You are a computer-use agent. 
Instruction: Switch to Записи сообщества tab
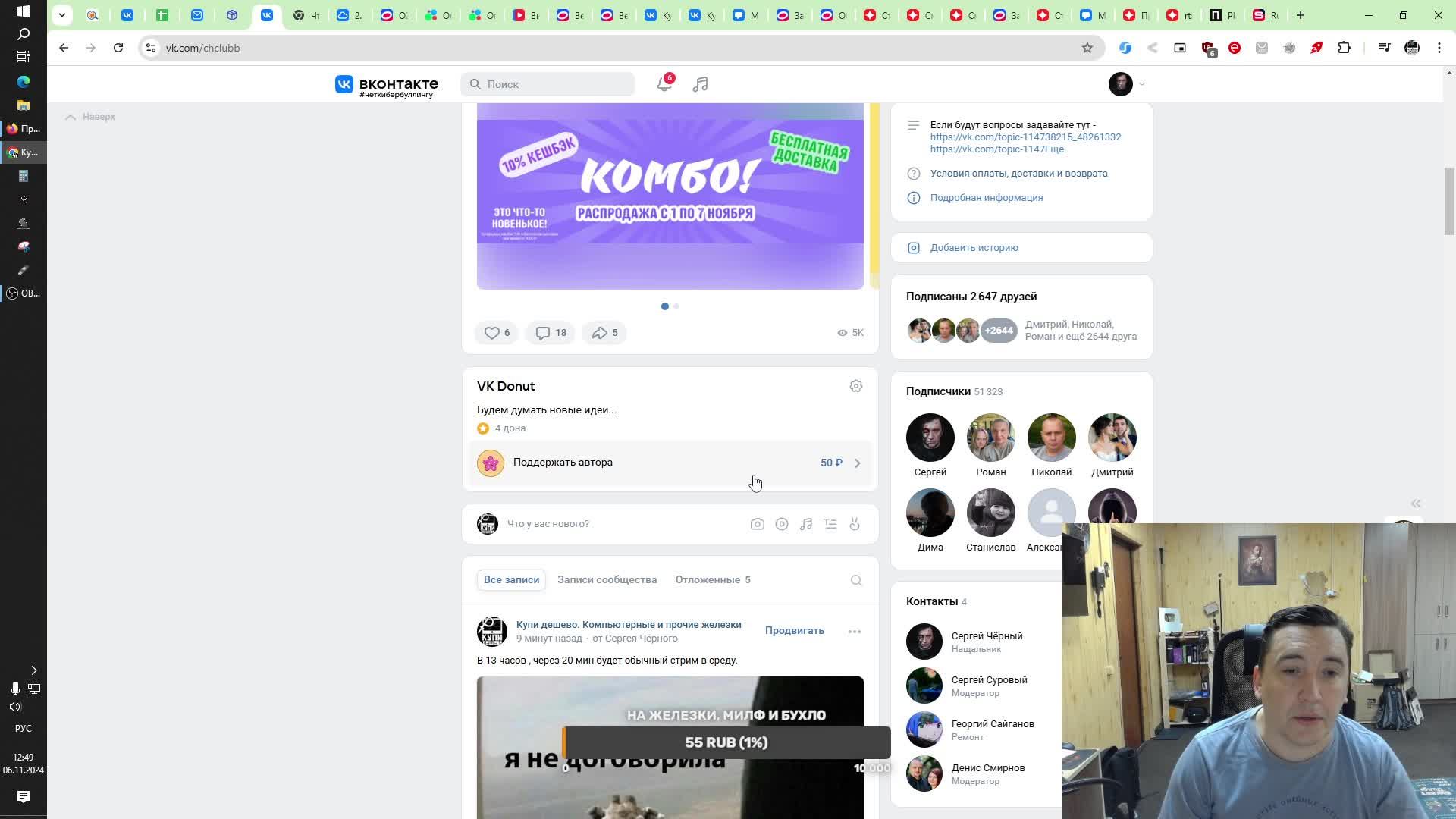click(x=607, y=580)
